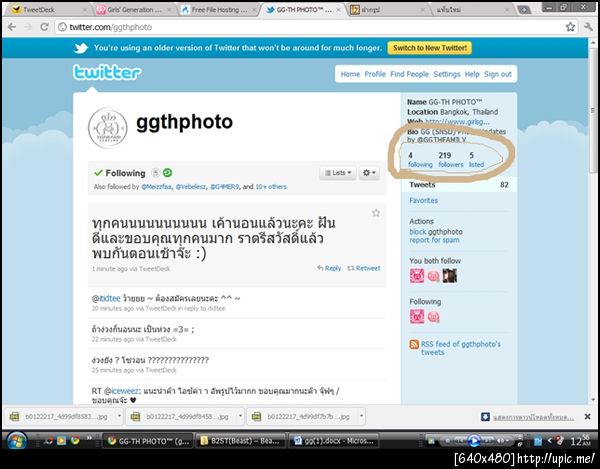Click the Profile navigation link
The image size is (600, 469).
click(x=375, y=74)
